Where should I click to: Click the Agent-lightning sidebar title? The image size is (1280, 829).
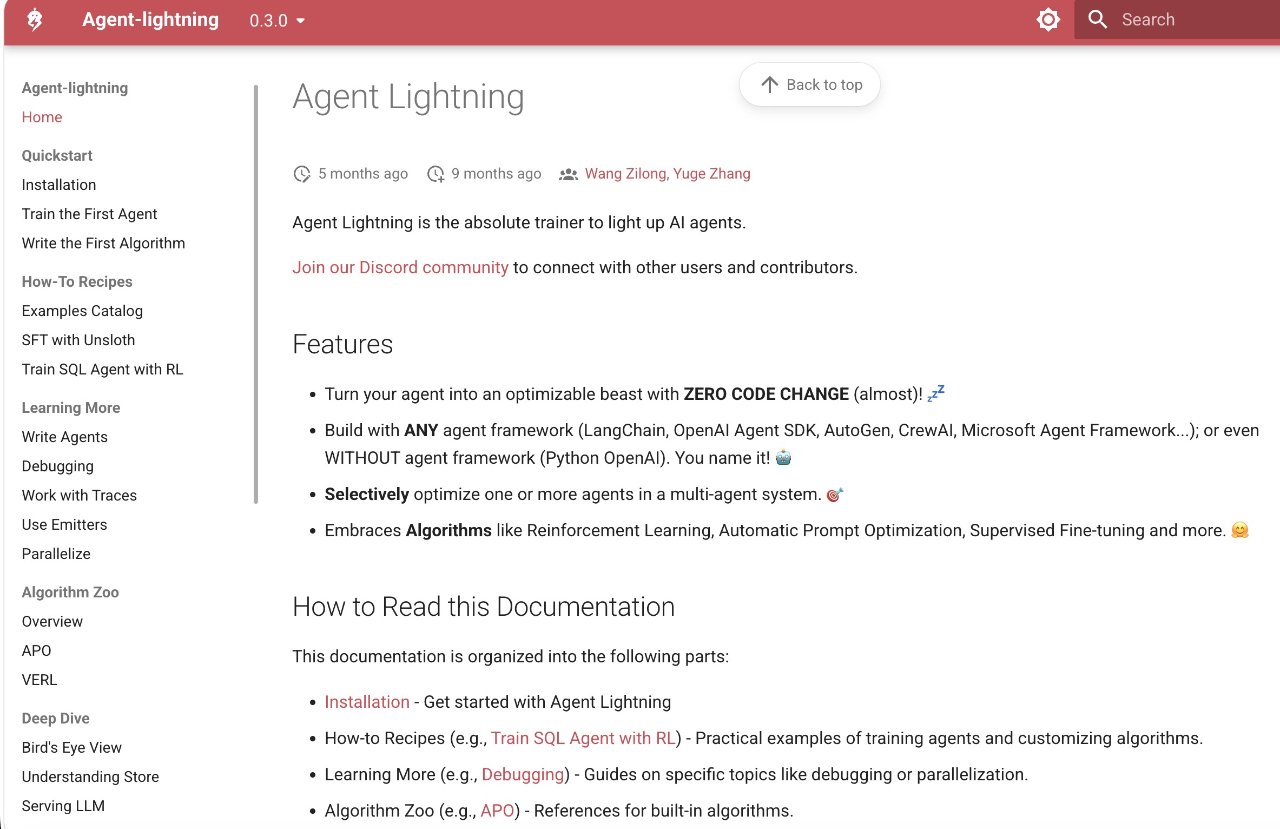(75, 88)
